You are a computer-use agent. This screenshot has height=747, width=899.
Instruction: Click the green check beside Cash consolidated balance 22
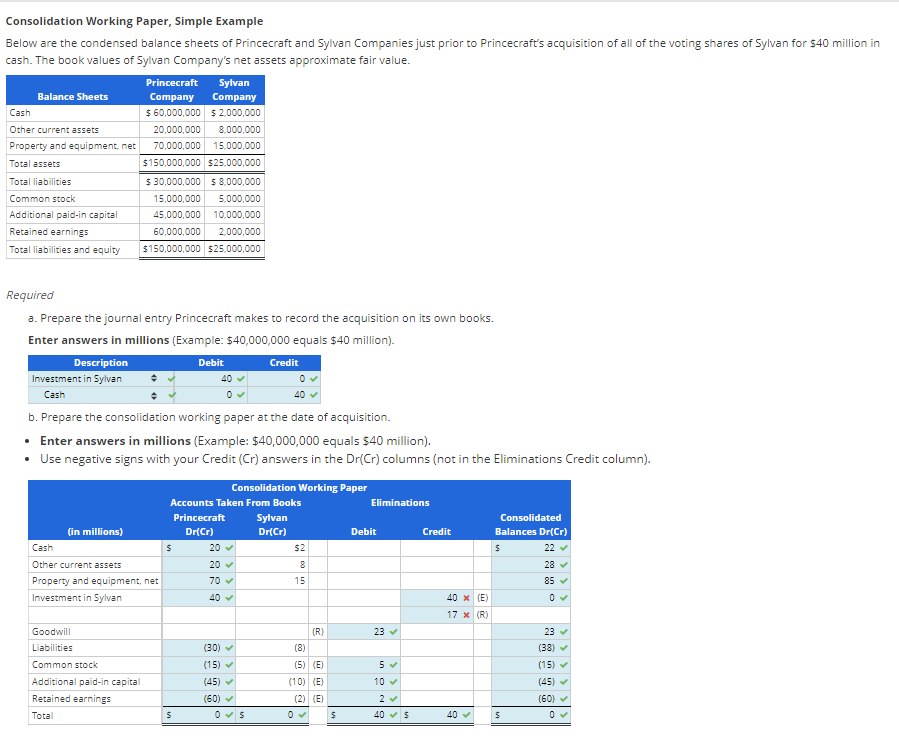click(x=563, y=548)
